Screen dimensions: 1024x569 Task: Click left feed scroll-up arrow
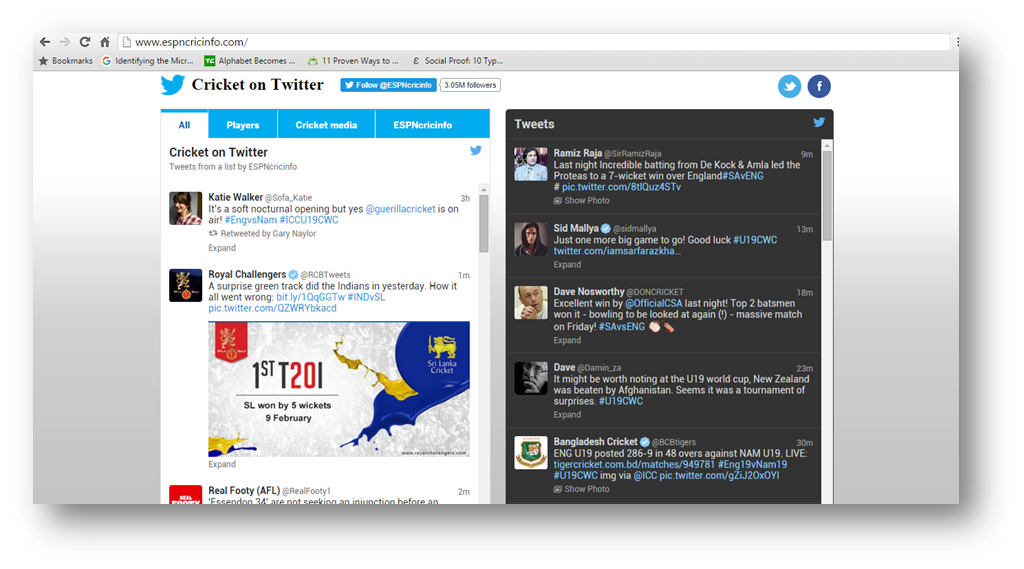484,189
